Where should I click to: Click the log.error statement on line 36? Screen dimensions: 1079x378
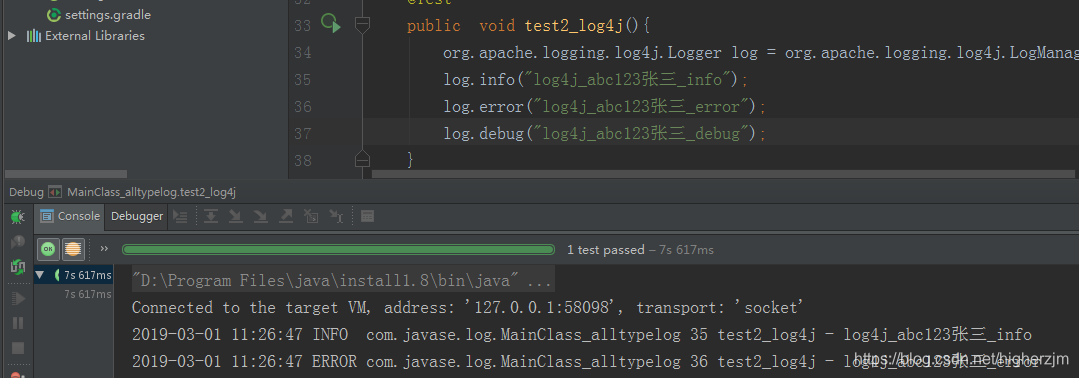point(604,107)
